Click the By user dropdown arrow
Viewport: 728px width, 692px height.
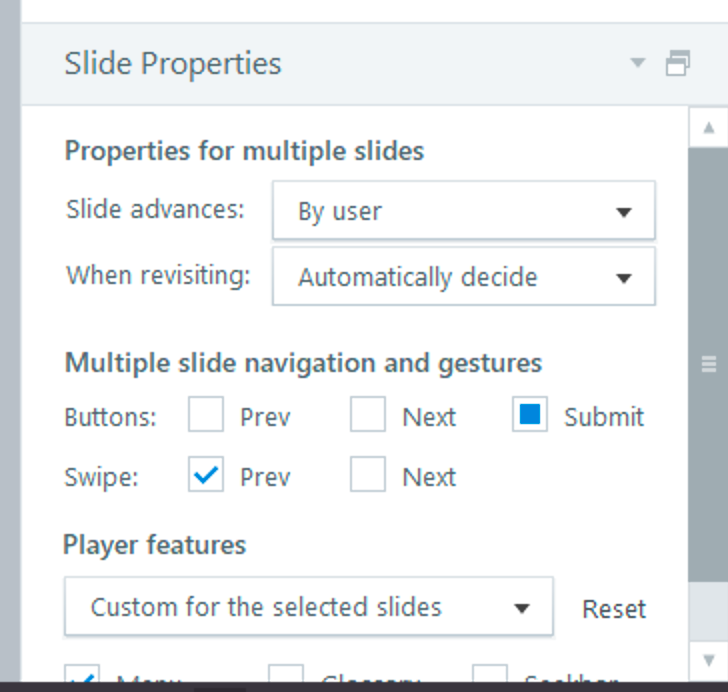(x=624, y=212)
